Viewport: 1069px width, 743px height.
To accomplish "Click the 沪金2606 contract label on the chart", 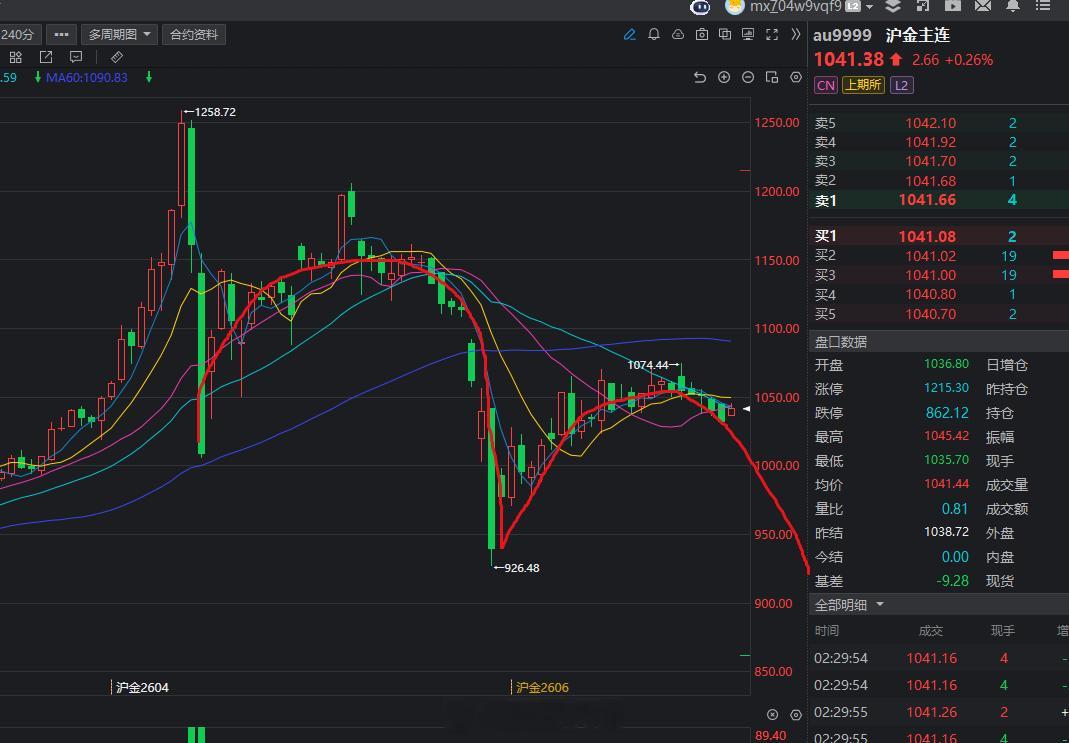I will coord(541,687).
